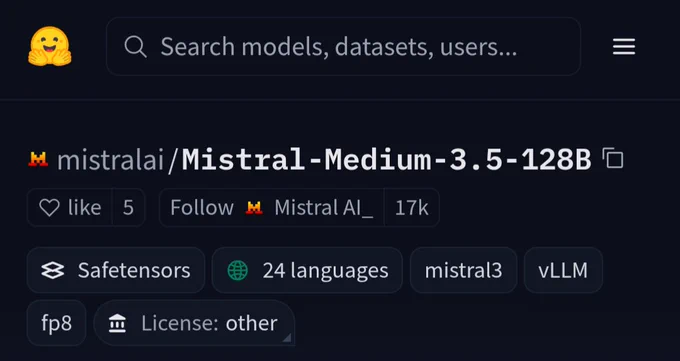The image size is (680, 361).
Task: Expand the 24 languages tag
Action: click(x=307, y=270)
